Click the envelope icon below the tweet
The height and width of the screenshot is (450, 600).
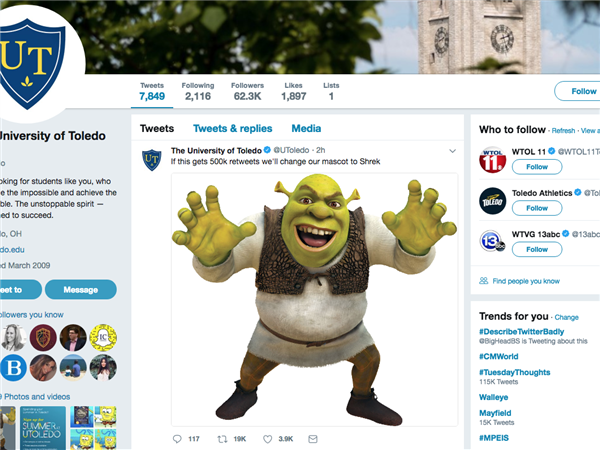pyautogui.click(x=312, y=438)
